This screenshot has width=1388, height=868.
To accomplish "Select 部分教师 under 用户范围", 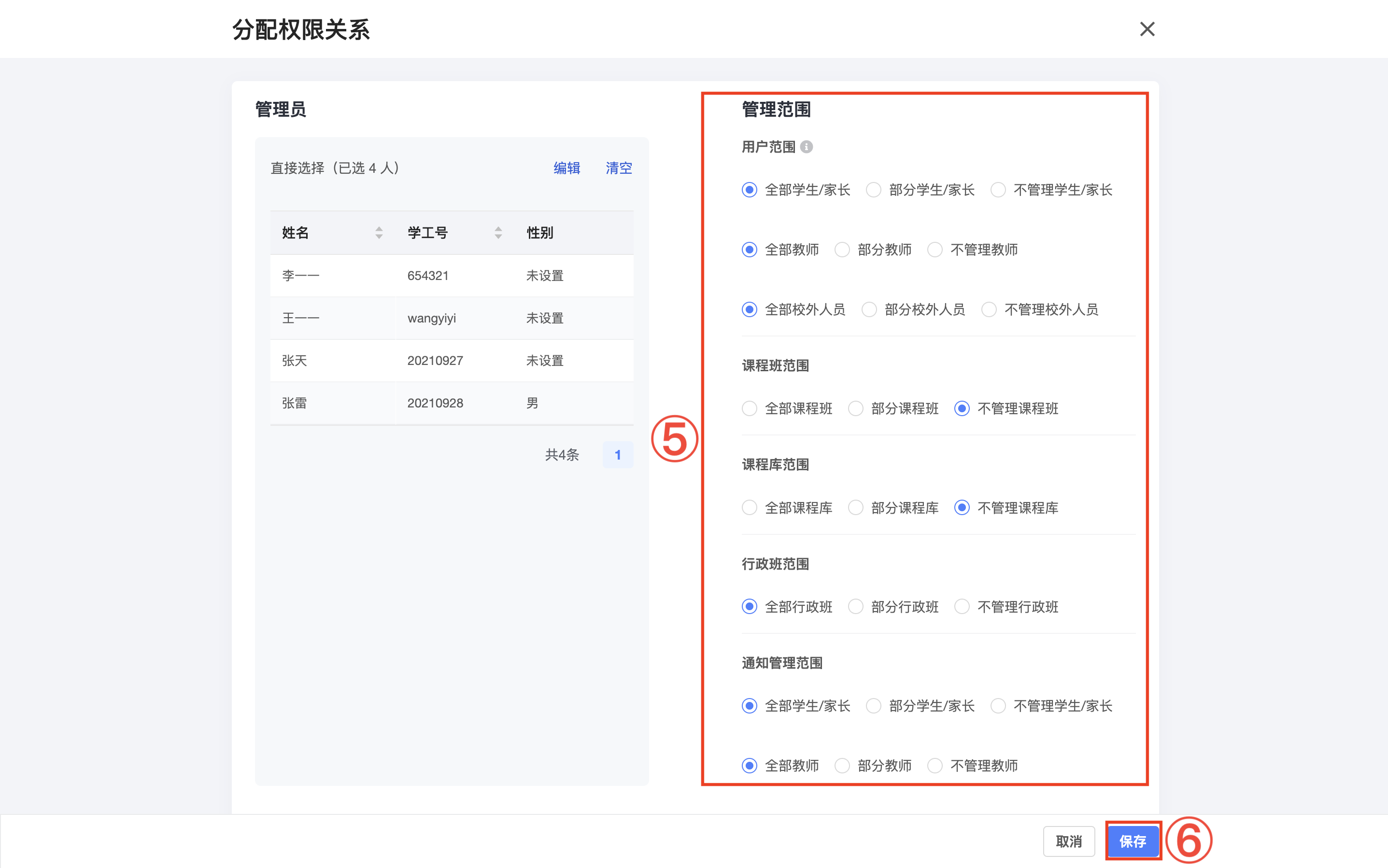I will click(x=842, y=250).
